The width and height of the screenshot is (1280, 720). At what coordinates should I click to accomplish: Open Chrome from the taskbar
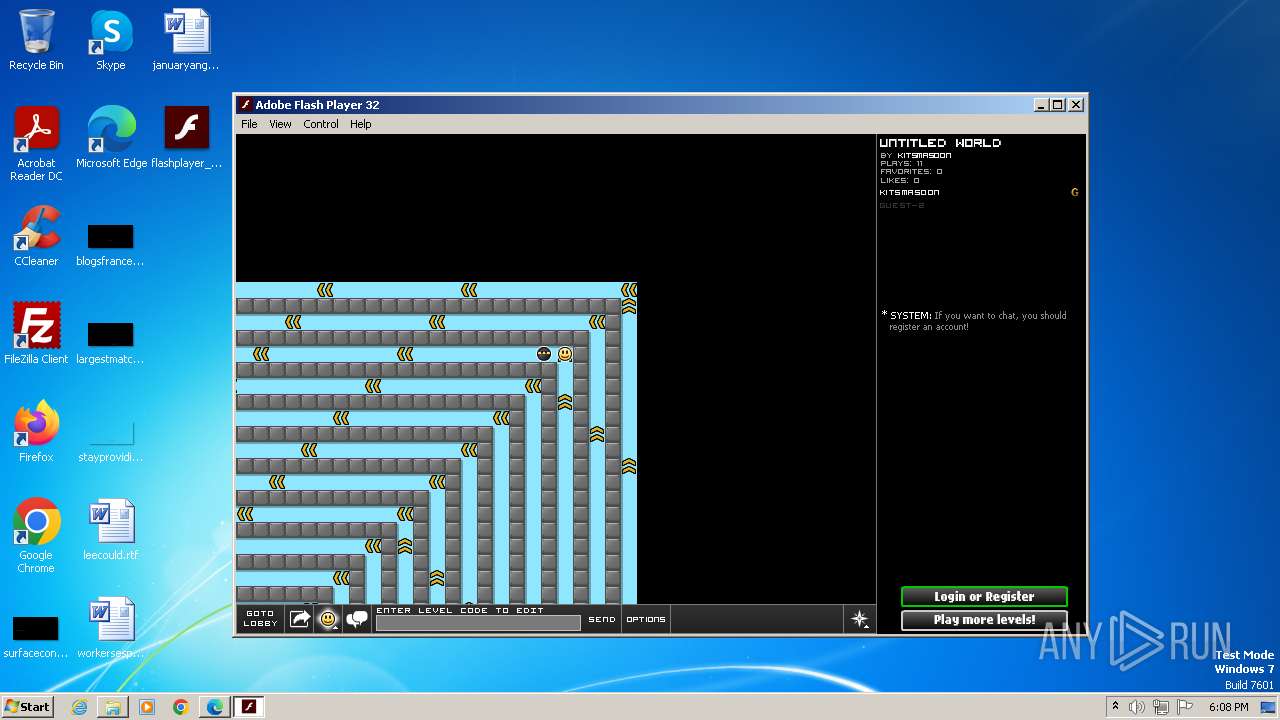[x=181, y=707]
